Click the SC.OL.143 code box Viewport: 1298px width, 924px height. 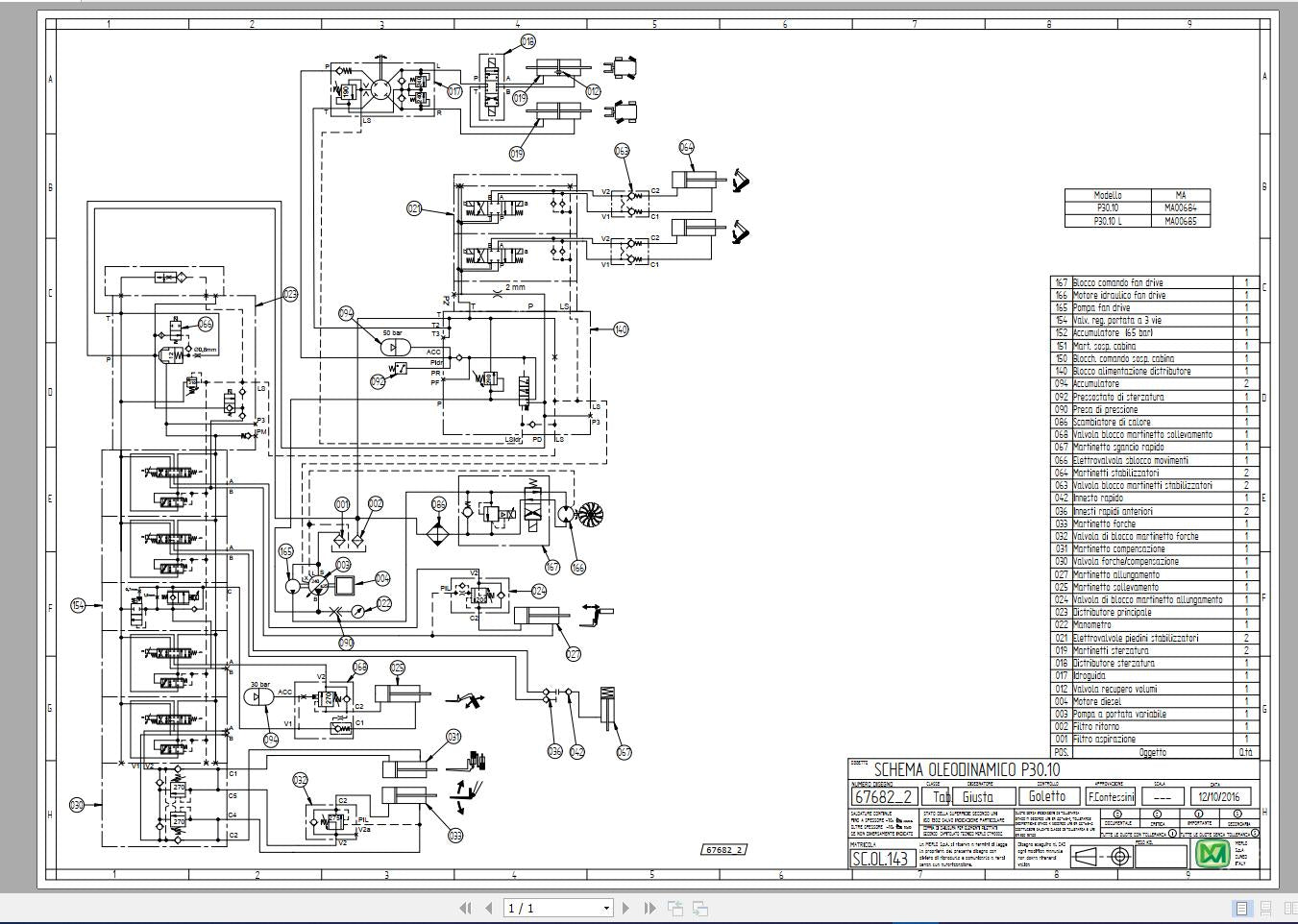881,859
